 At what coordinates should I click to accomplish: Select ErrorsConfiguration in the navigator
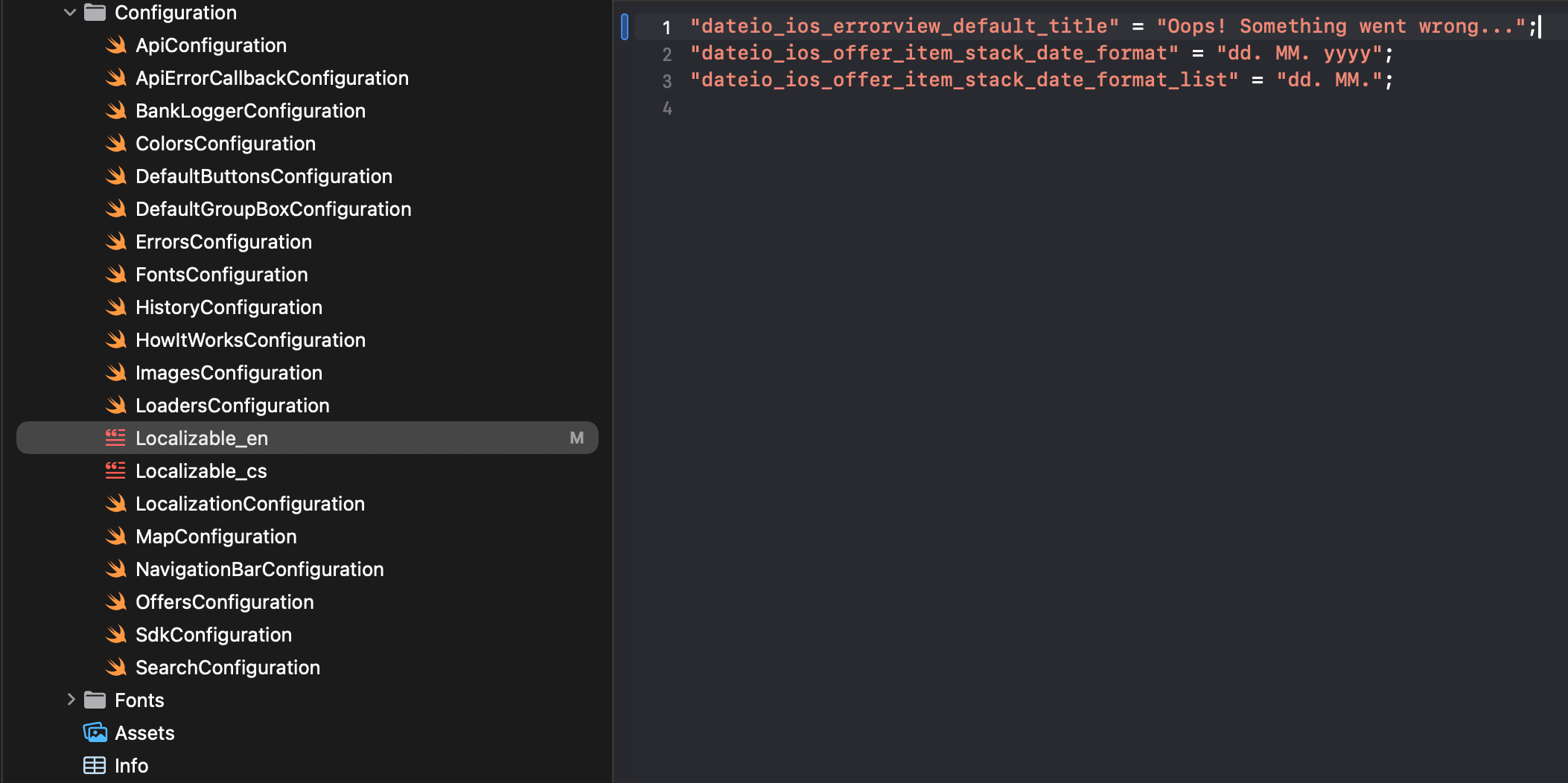point(223,242)
